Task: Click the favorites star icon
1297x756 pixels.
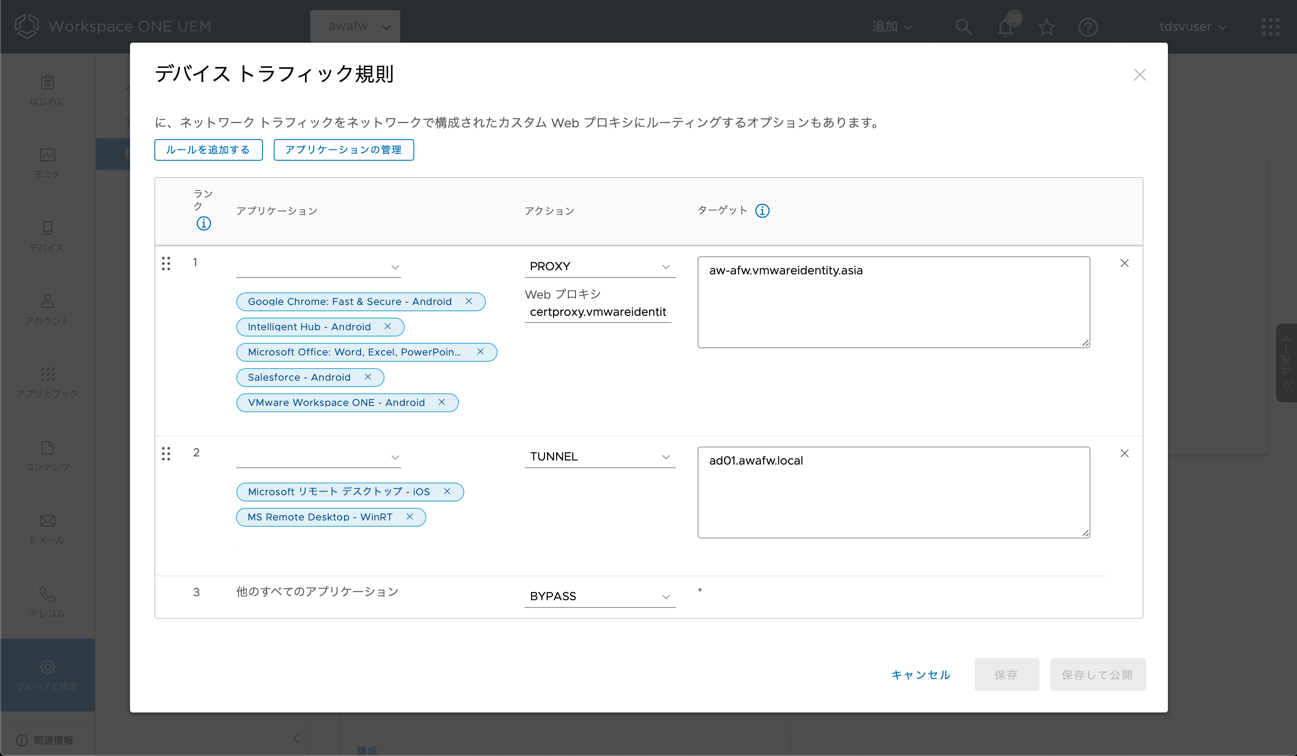Action: click(x=1047, y=27)
